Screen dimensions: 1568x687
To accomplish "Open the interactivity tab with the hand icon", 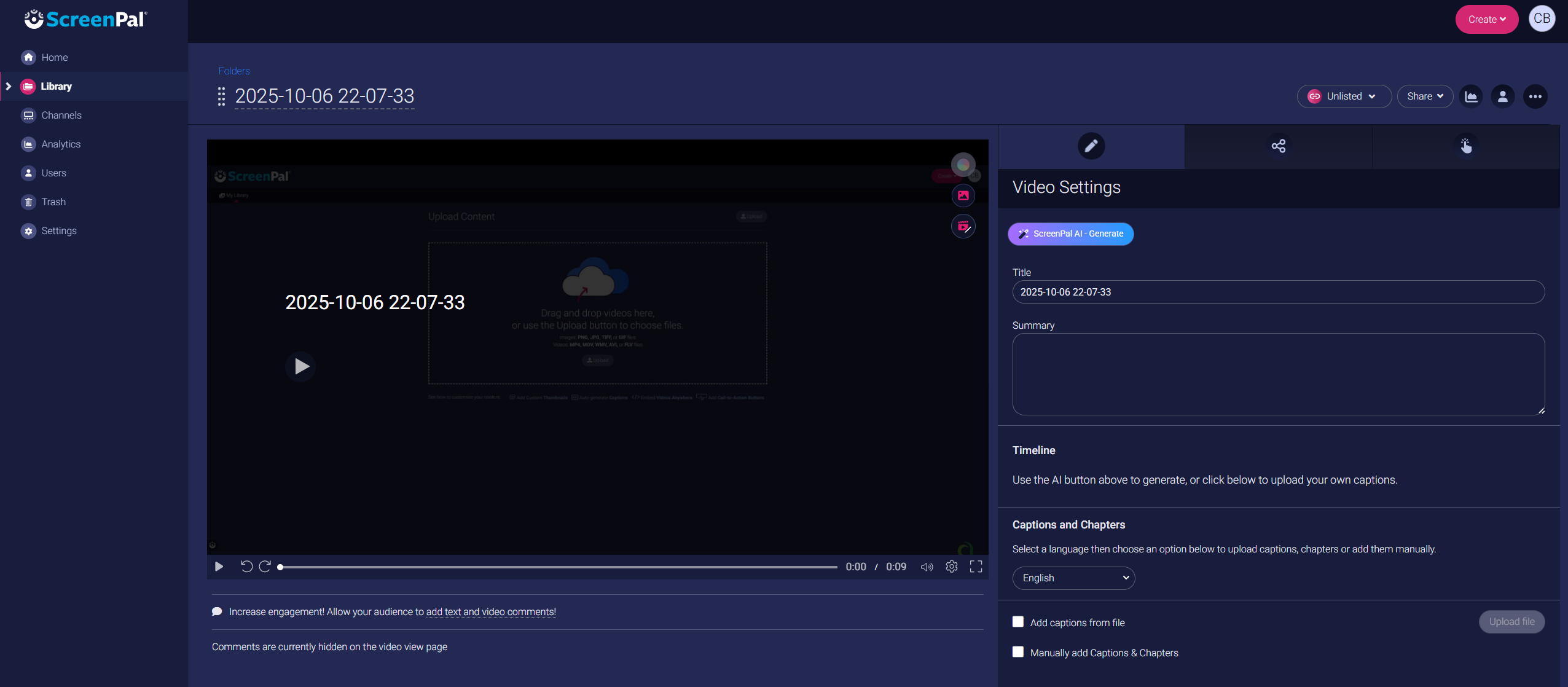I will pyautogui.click(x=1465, y=146).
